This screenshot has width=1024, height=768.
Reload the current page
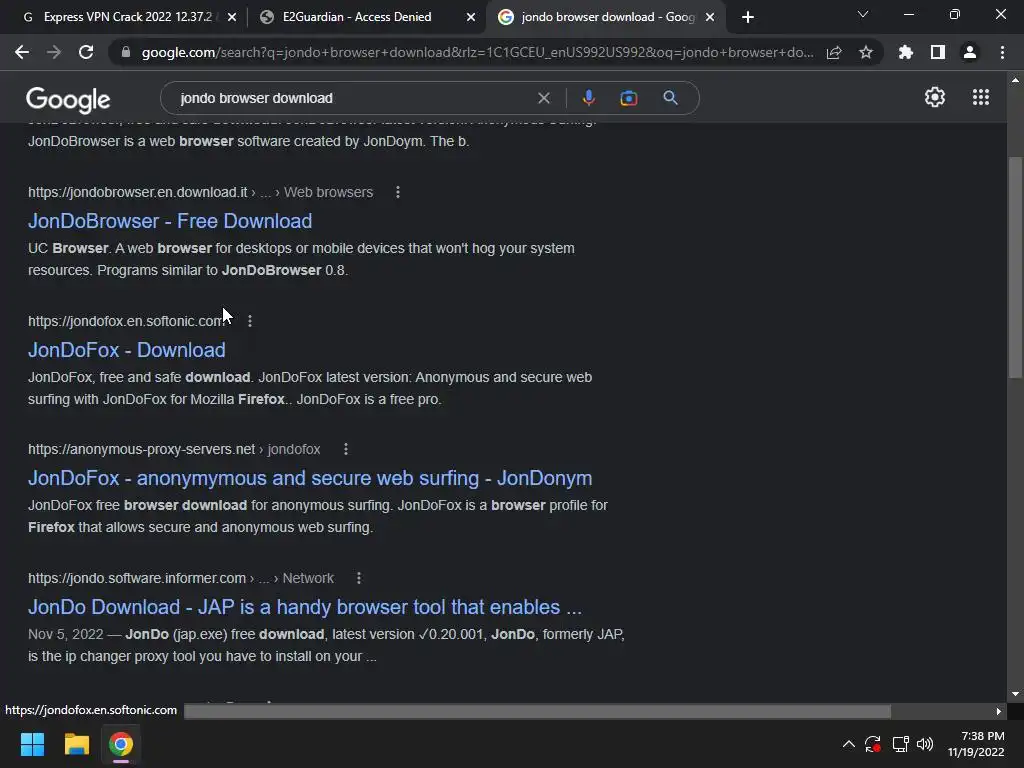click(x=86, y=52)
